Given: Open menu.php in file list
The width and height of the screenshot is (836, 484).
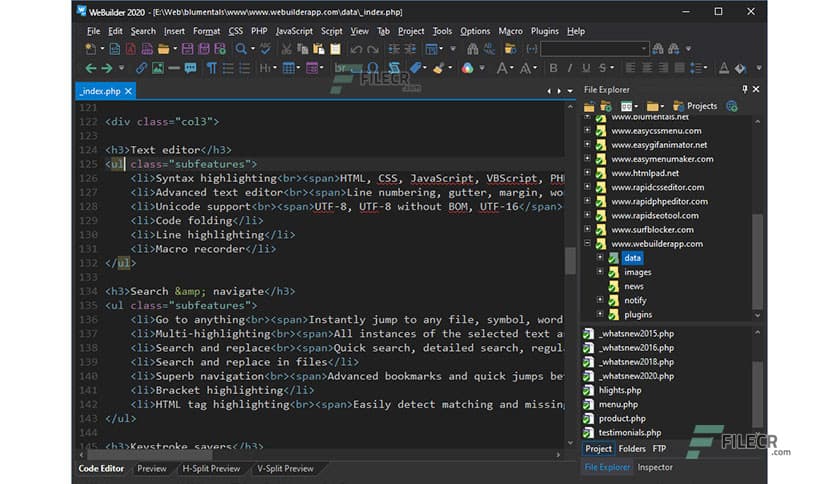Looking at the screenshot, I should click(618, 404).
